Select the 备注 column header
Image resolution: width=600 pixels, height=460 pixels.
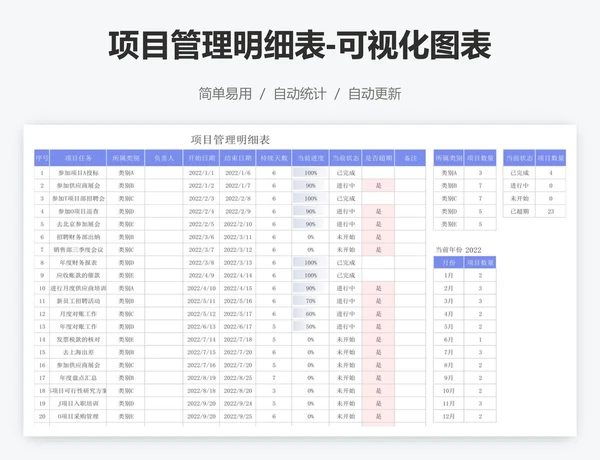[x=410, y=158]
